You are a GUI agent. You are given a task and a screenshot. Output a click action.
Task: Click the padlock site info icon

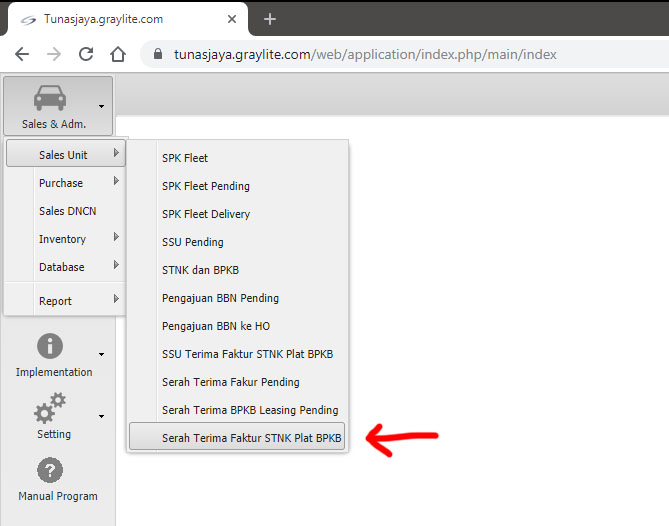[158, 54]
